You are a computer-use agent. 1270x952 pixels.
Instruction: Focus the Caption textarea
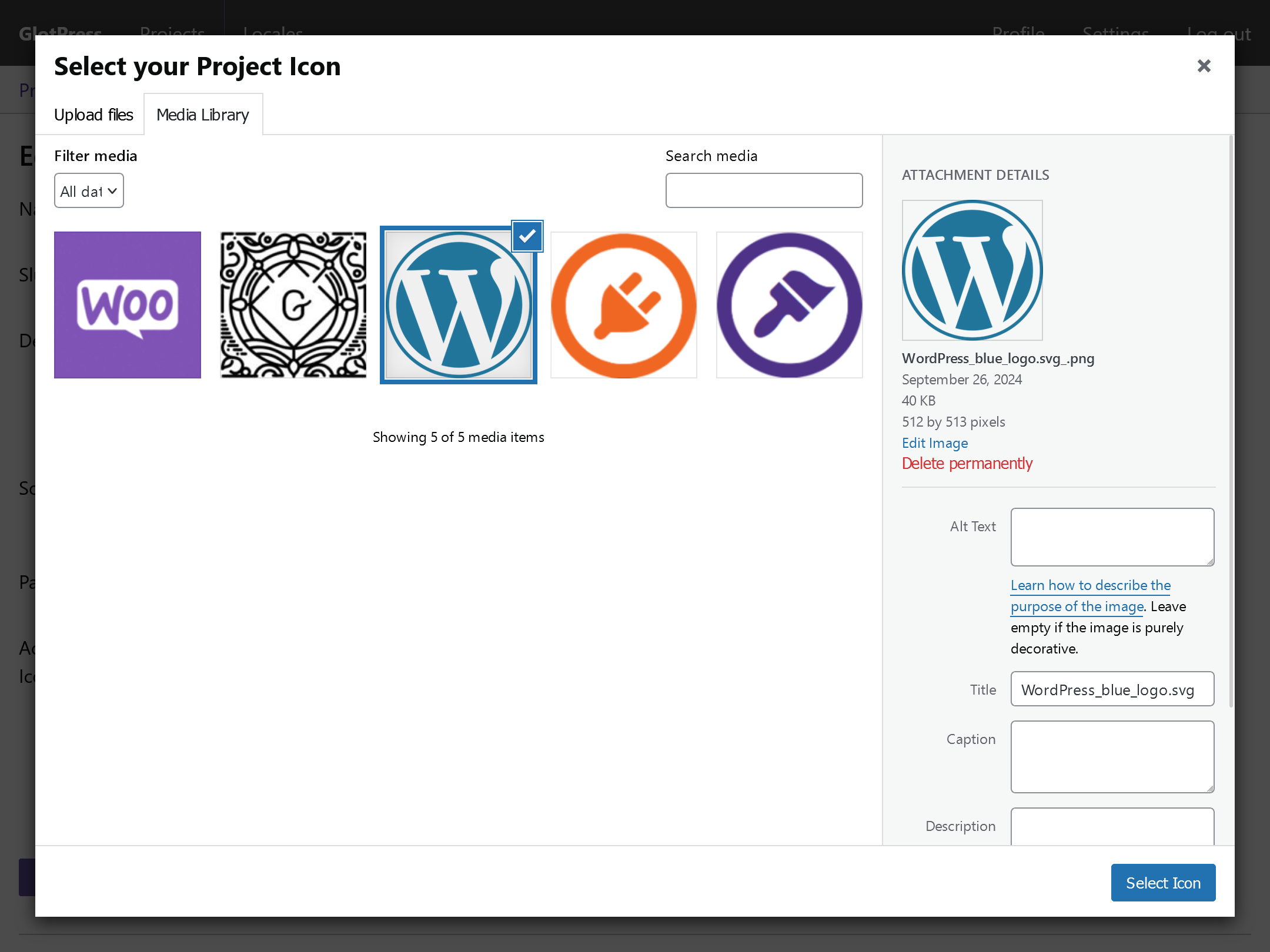point(1112,757)
